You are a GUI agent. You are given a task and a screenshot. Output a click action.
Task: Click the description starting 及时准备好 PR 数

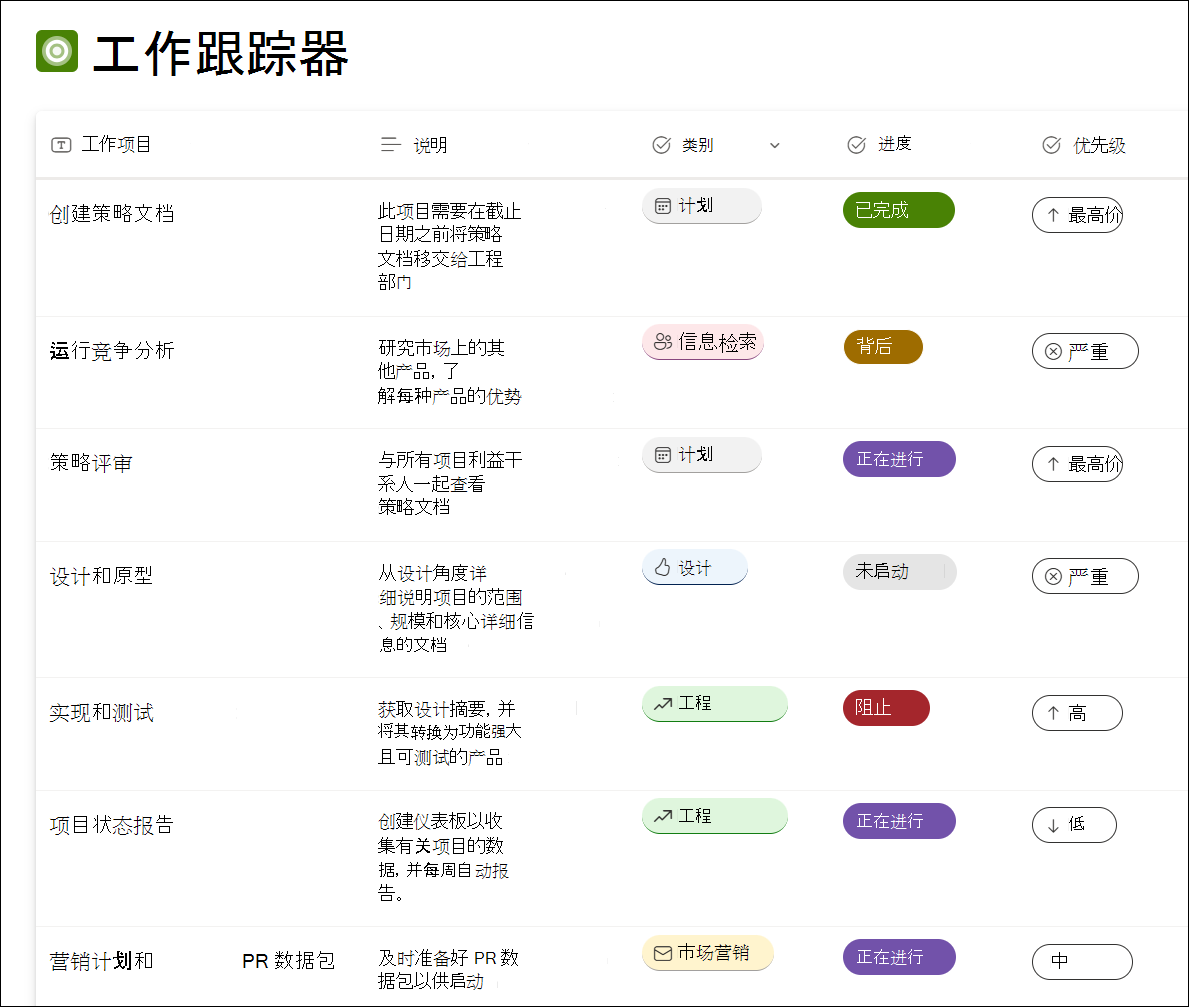pos(448,969)
